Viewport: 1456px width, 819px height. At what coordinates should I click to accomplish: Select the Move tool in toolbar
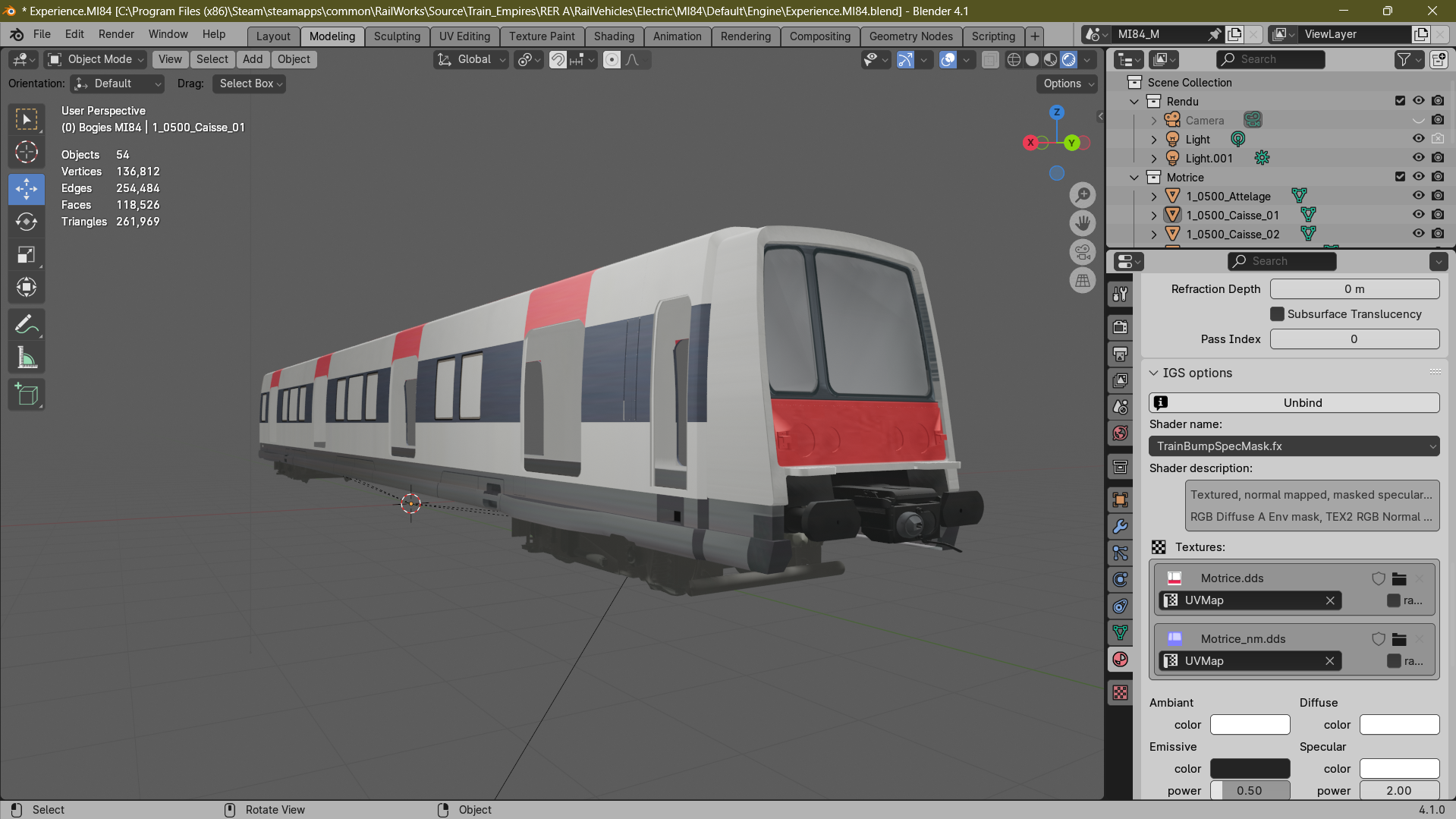[x=27, y=189]
